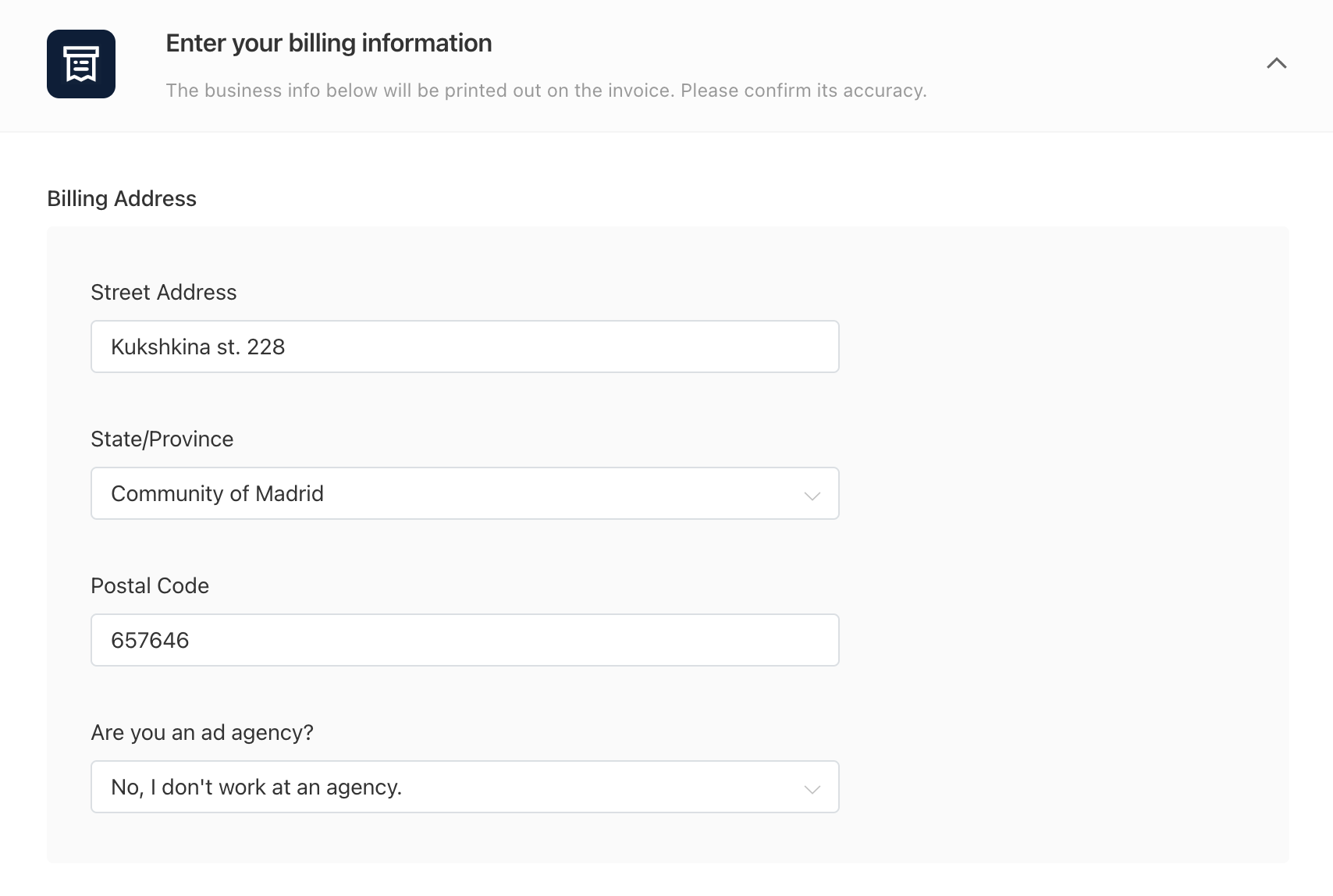
Task: Click "No, I don't work at an agency." text
Action: [x=256, y=787]
